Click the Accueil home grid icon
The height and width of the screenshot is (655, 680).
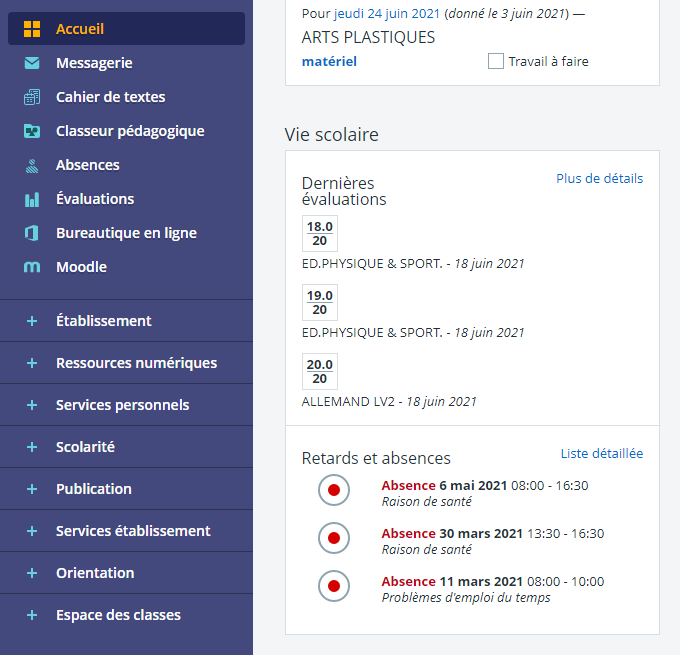coord(32,29)
